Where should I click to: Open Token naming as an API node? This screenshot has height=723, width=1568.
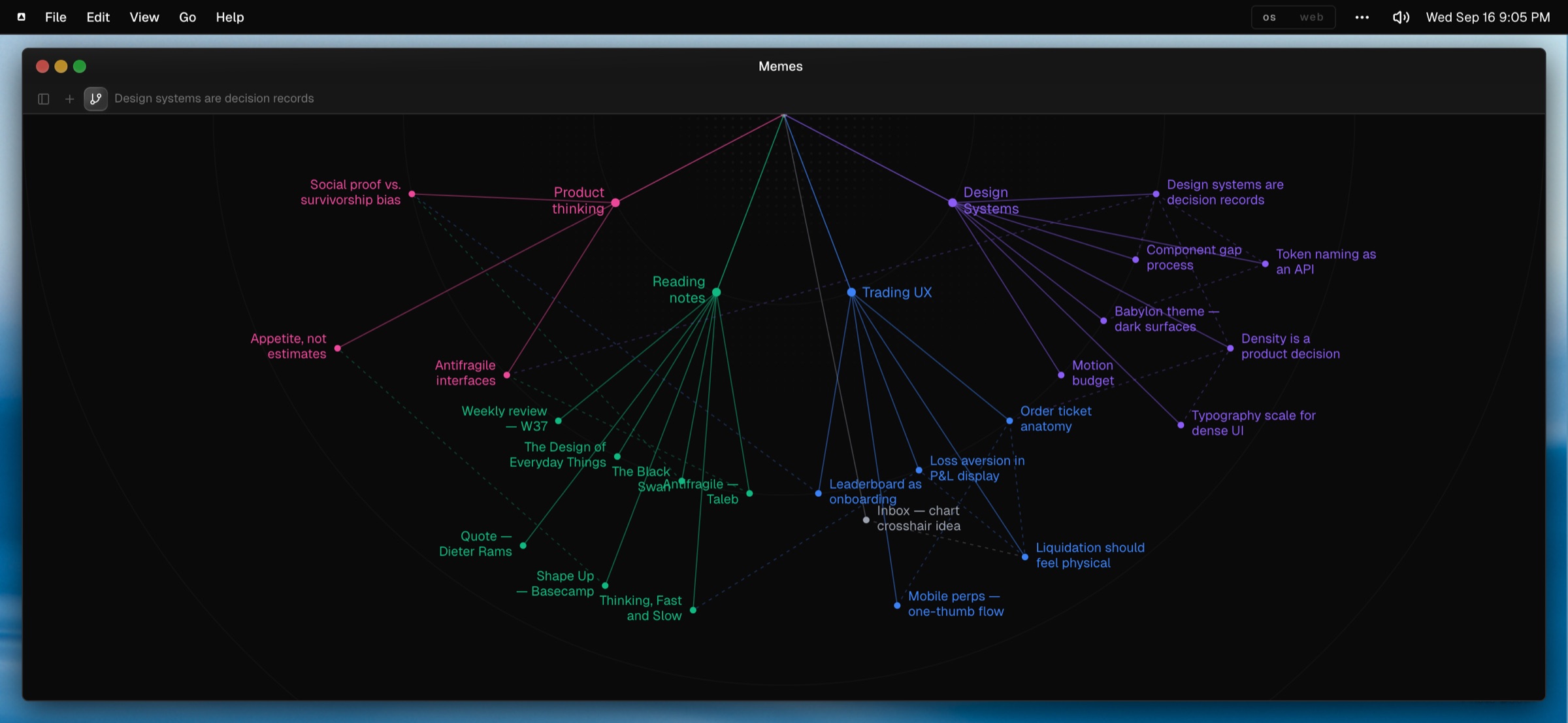pyautogui.click(x=1266, y=264)
